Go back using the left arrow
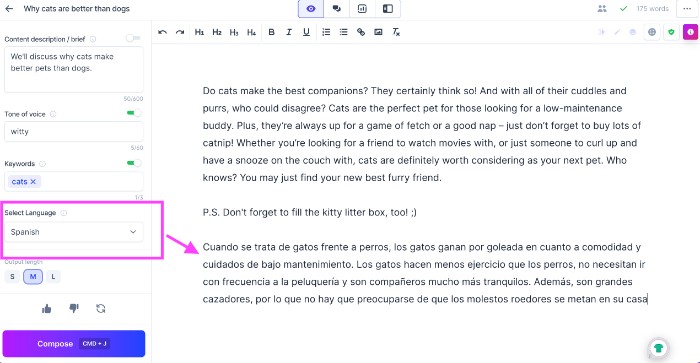Viewport: 700px width, 363px height. (x=9, y=8)
